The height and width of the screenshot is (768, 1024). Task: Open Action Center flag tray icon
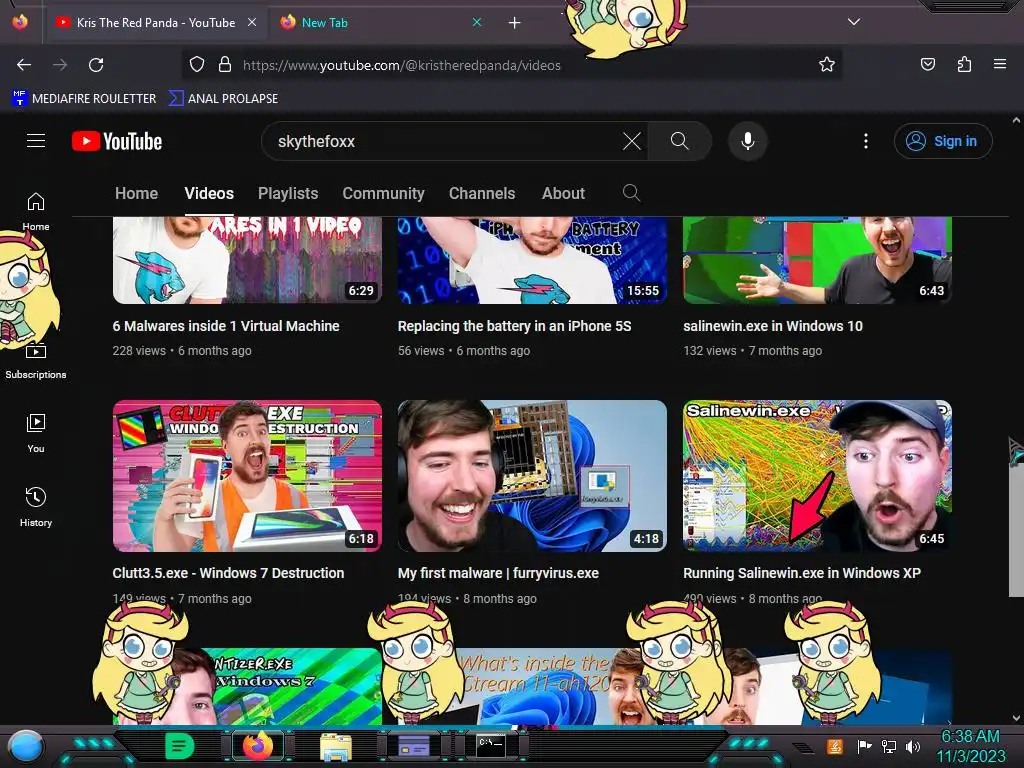pyautogui.click(x=864, y=746)
